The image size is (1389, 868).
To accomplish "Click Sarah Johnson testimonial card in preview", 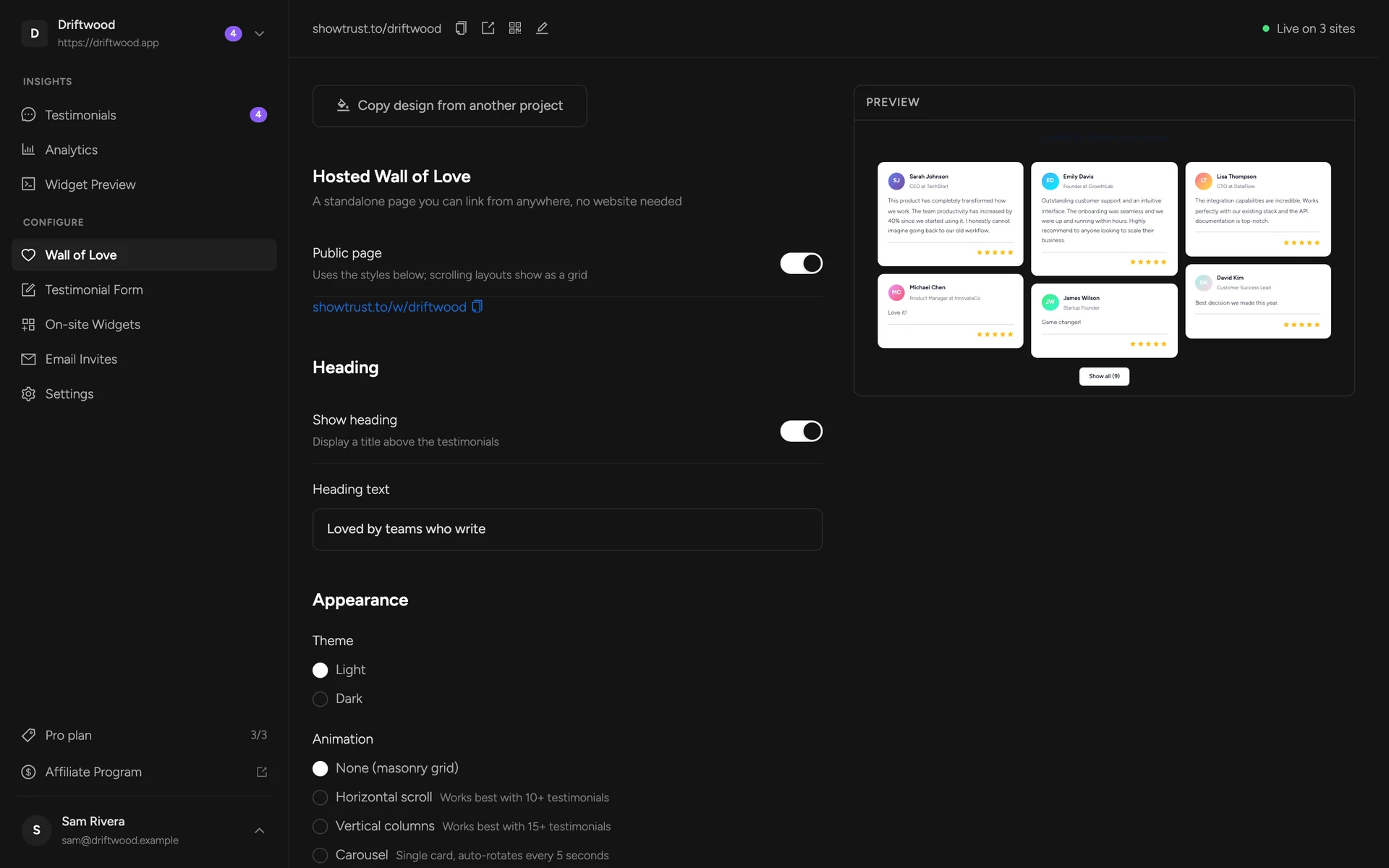I will click(x=950, y=214).
